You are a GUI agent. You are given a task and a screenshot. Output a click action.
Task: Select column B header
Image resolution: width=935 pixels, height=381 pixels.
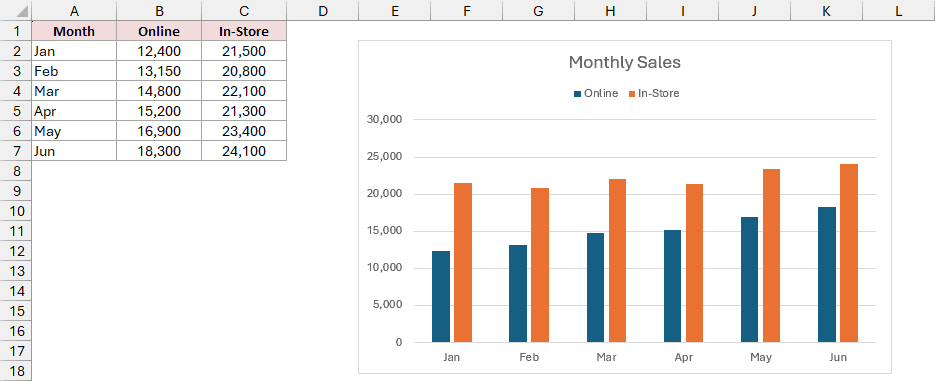pos(159,10)
